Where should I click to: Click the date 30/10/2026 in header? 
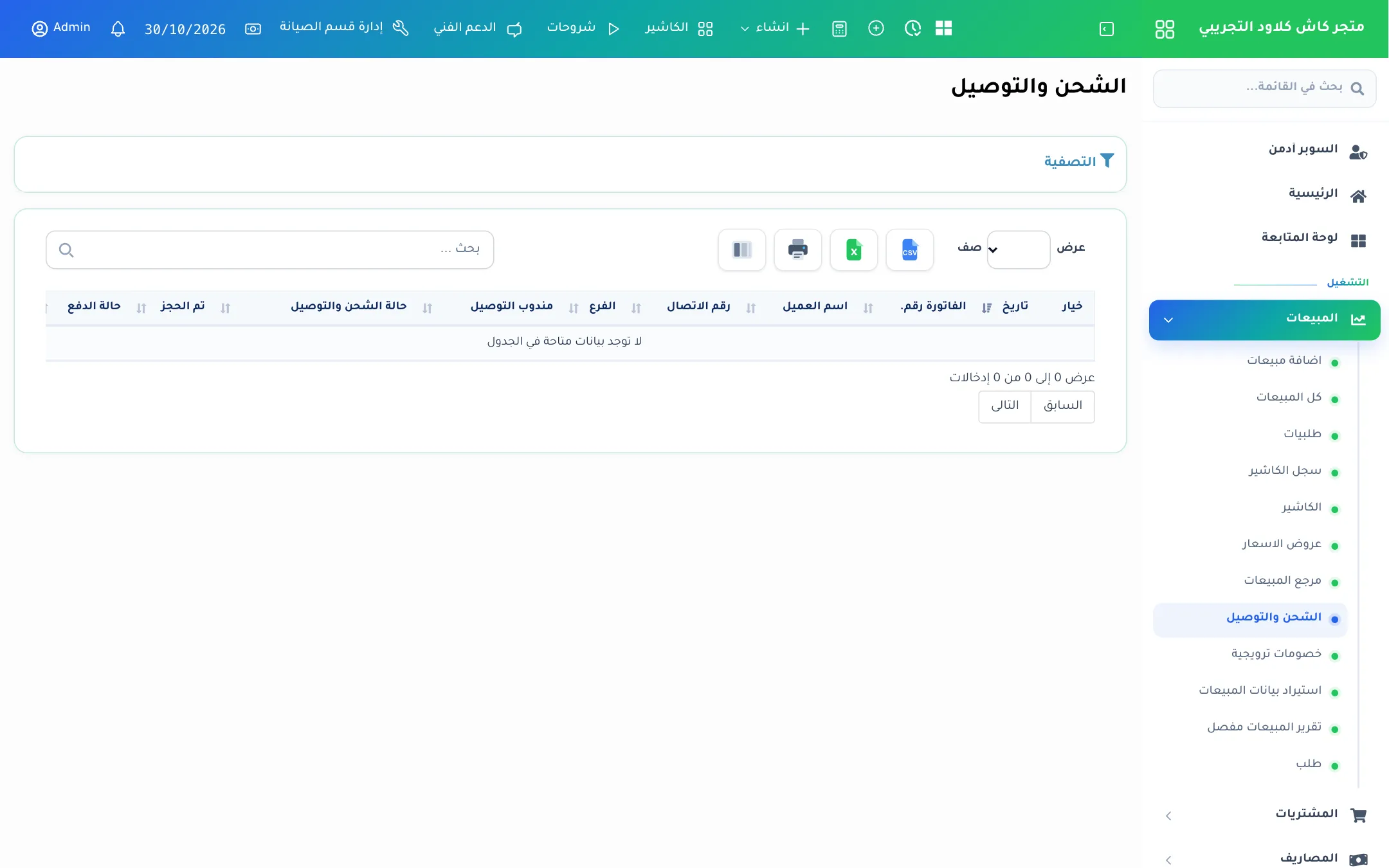coord(185,29)
